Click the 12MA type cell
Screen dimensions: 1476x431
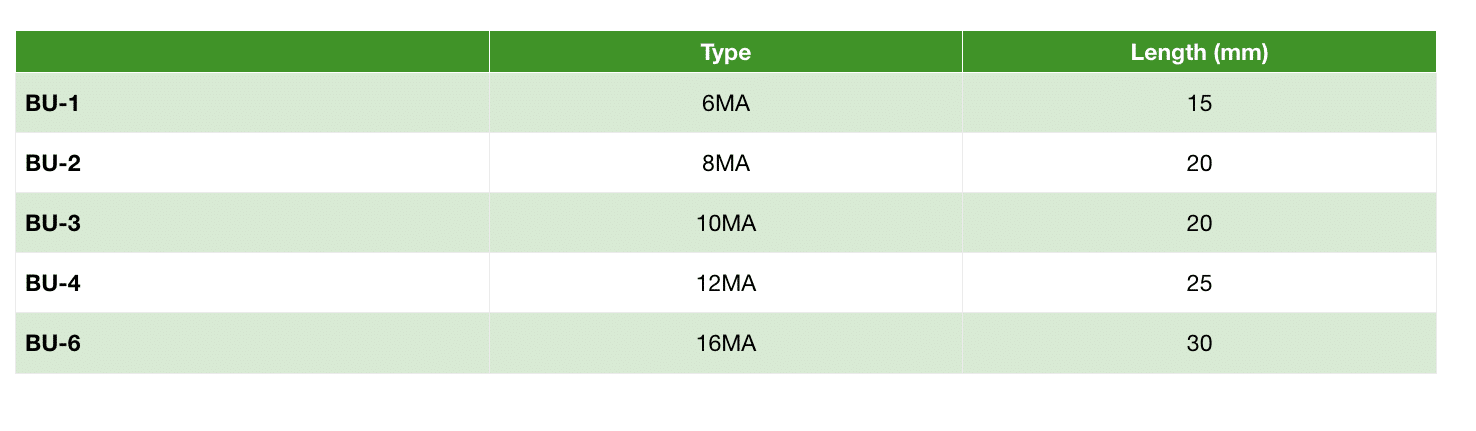726,283
